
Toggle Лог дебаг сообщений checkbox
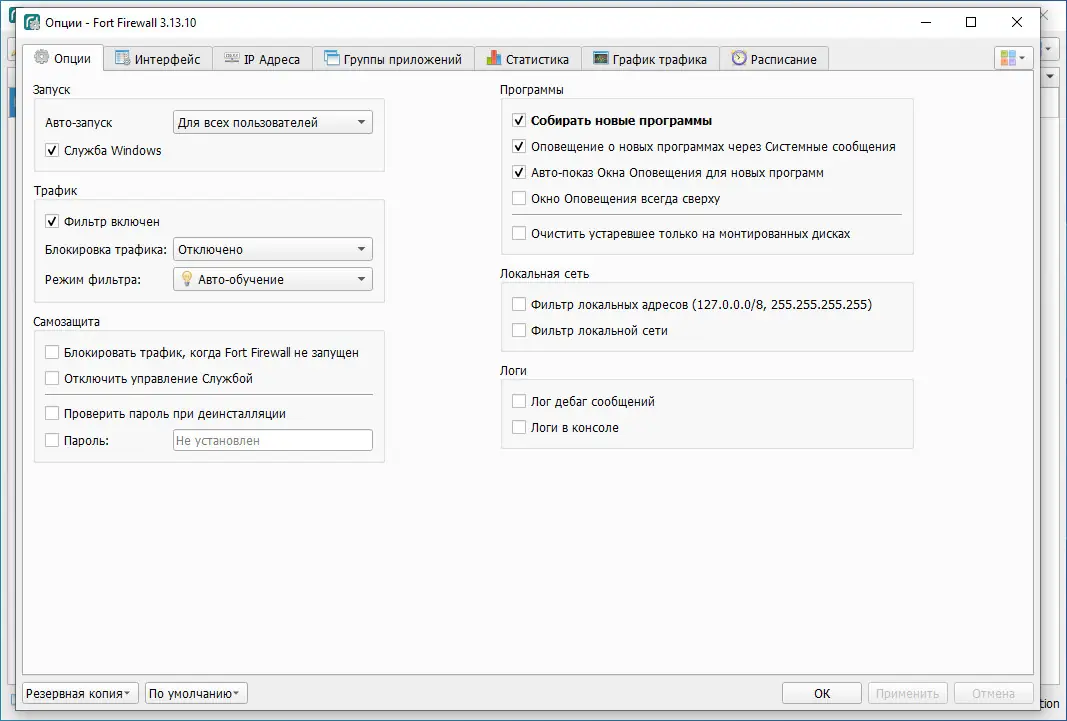519,402
